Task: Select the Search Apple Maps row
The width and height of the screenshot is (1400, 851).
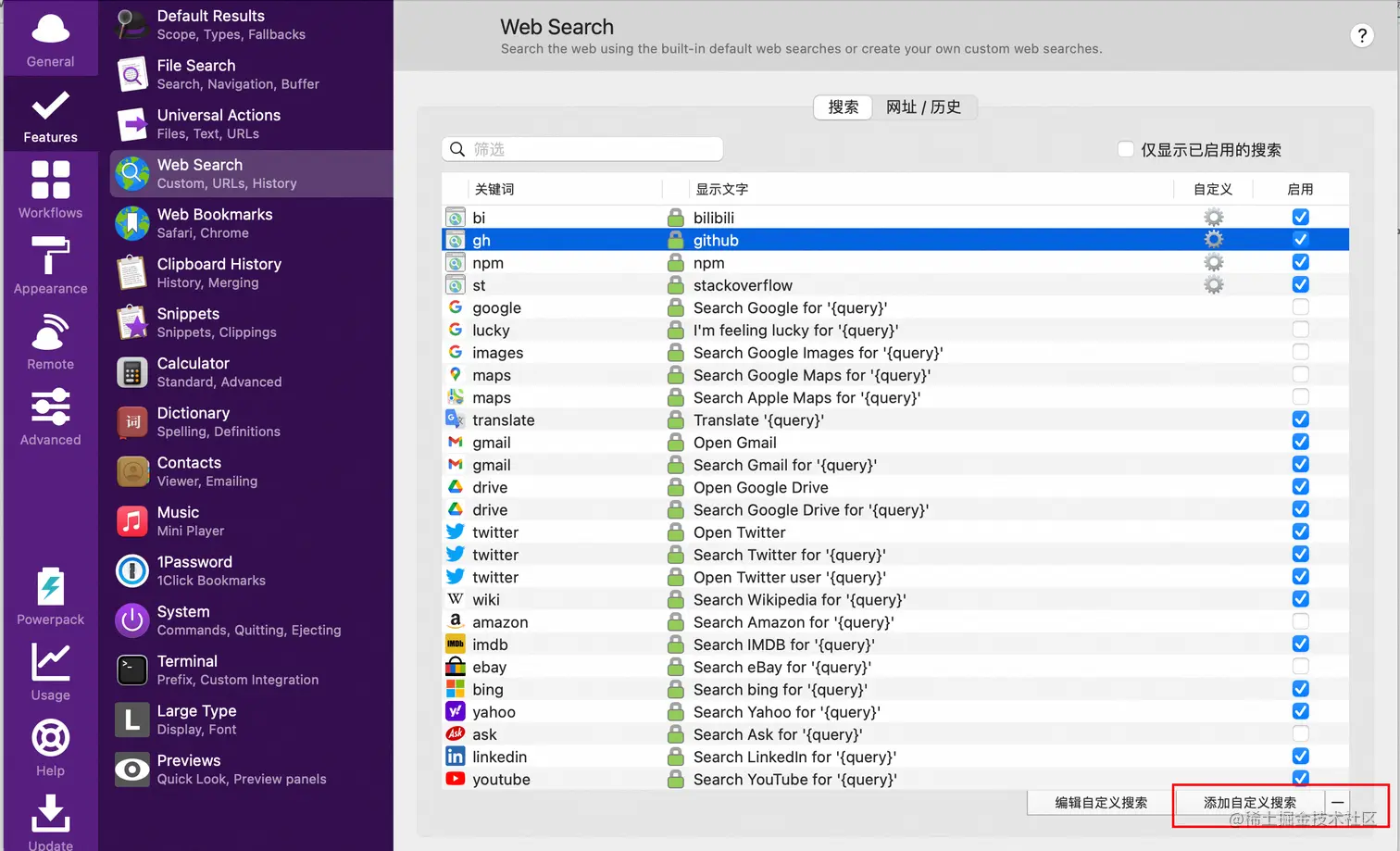Action: point(895,397)
